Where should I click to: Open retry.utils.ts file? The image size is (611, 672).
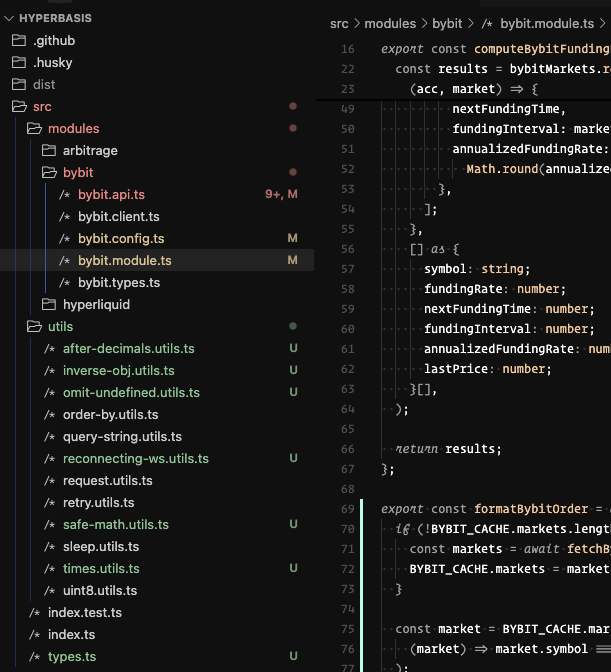point(99,502)
